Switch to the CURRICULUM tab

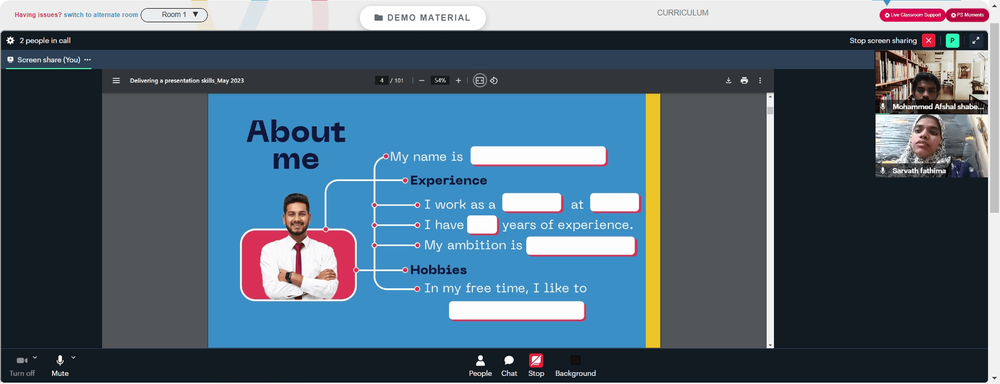click(x=682, y=13)
